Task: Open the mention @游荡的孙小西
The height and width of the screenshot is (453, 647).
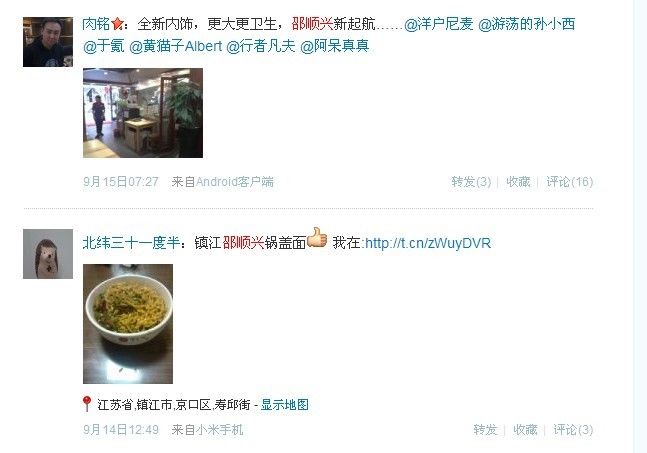Action: [x=527, y=24]
